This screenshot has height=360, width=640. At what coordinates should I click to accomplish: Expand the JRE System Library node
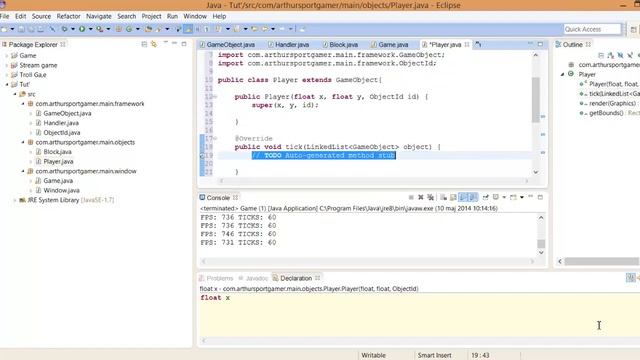15,200
